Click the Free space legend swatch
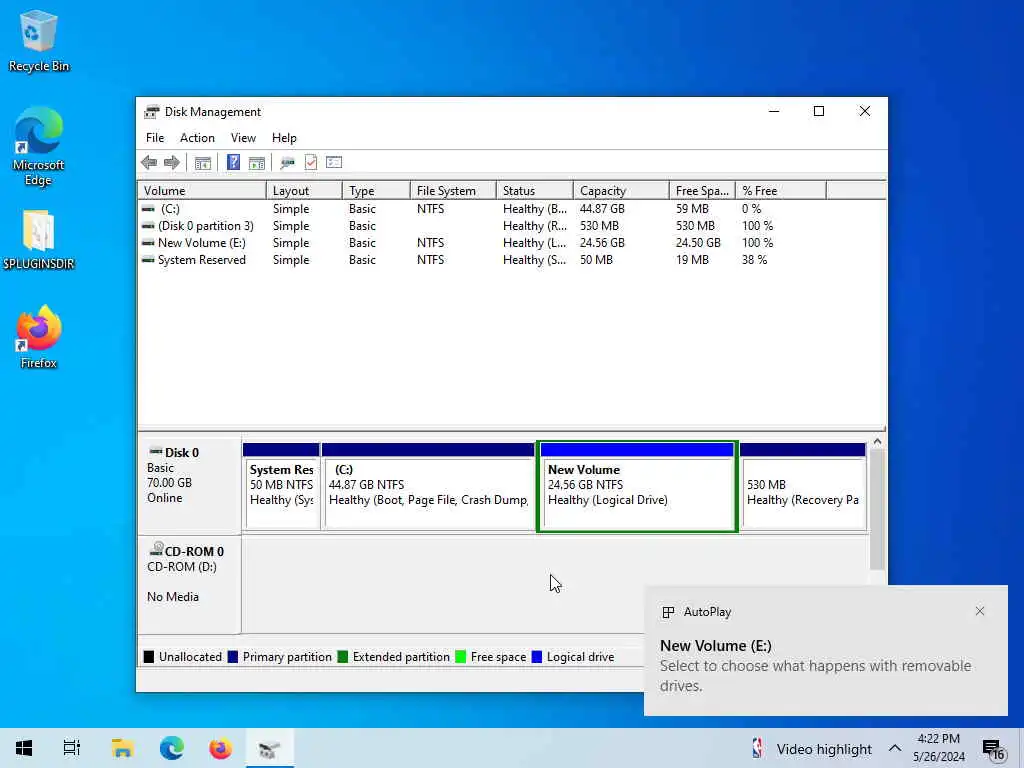This screenshot has width=1024, height=768. 460,657
